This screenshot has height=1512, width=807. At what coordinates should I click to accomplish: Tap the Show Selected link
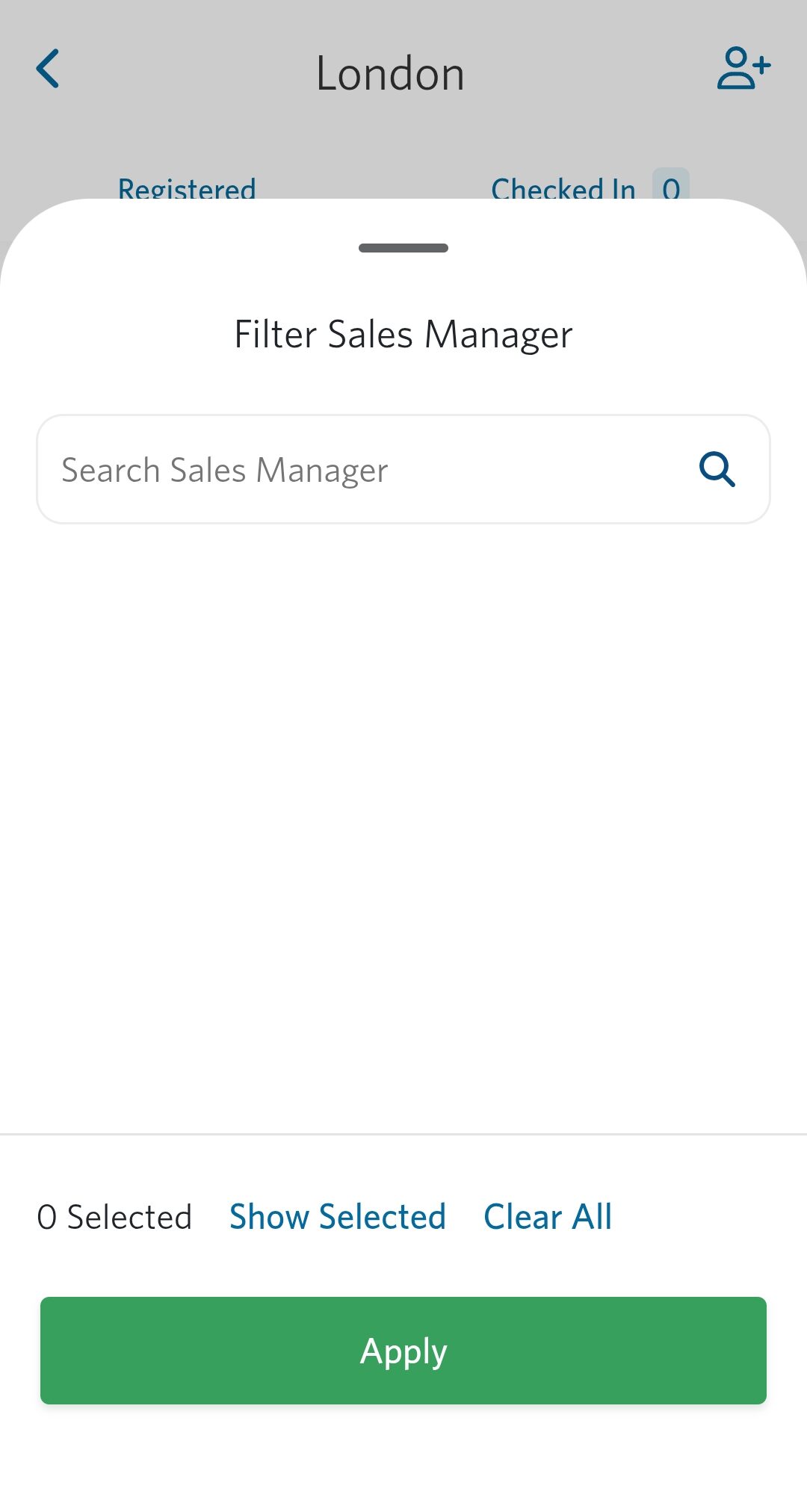(338, 1217)
